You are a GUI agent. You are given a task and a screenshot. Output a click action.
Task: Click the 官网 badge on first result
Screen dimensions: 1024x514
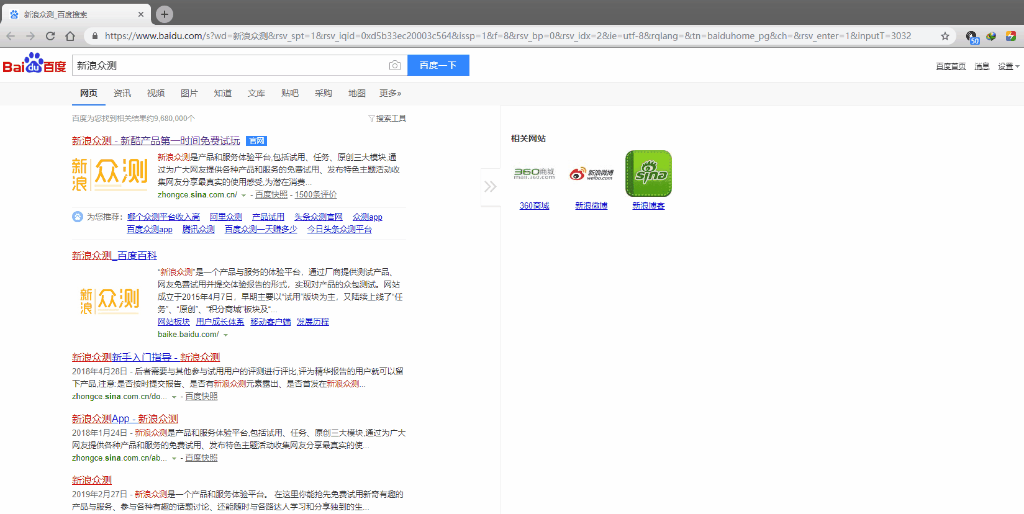coord(256,141)
